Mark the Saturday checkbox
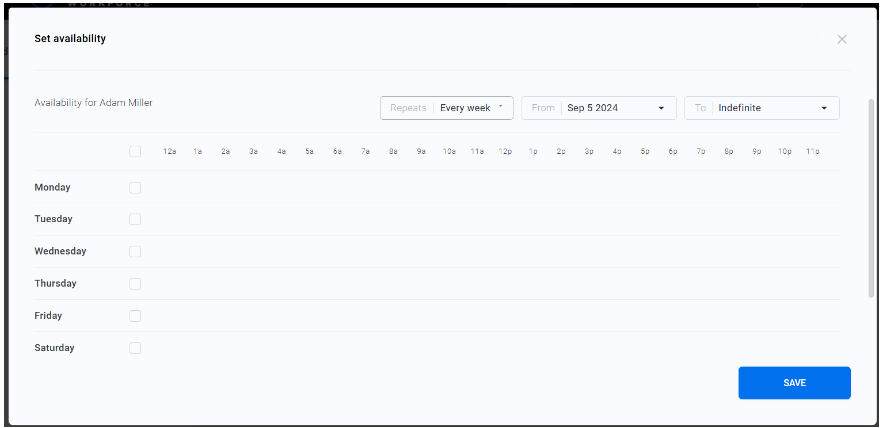 pos(135,348)
